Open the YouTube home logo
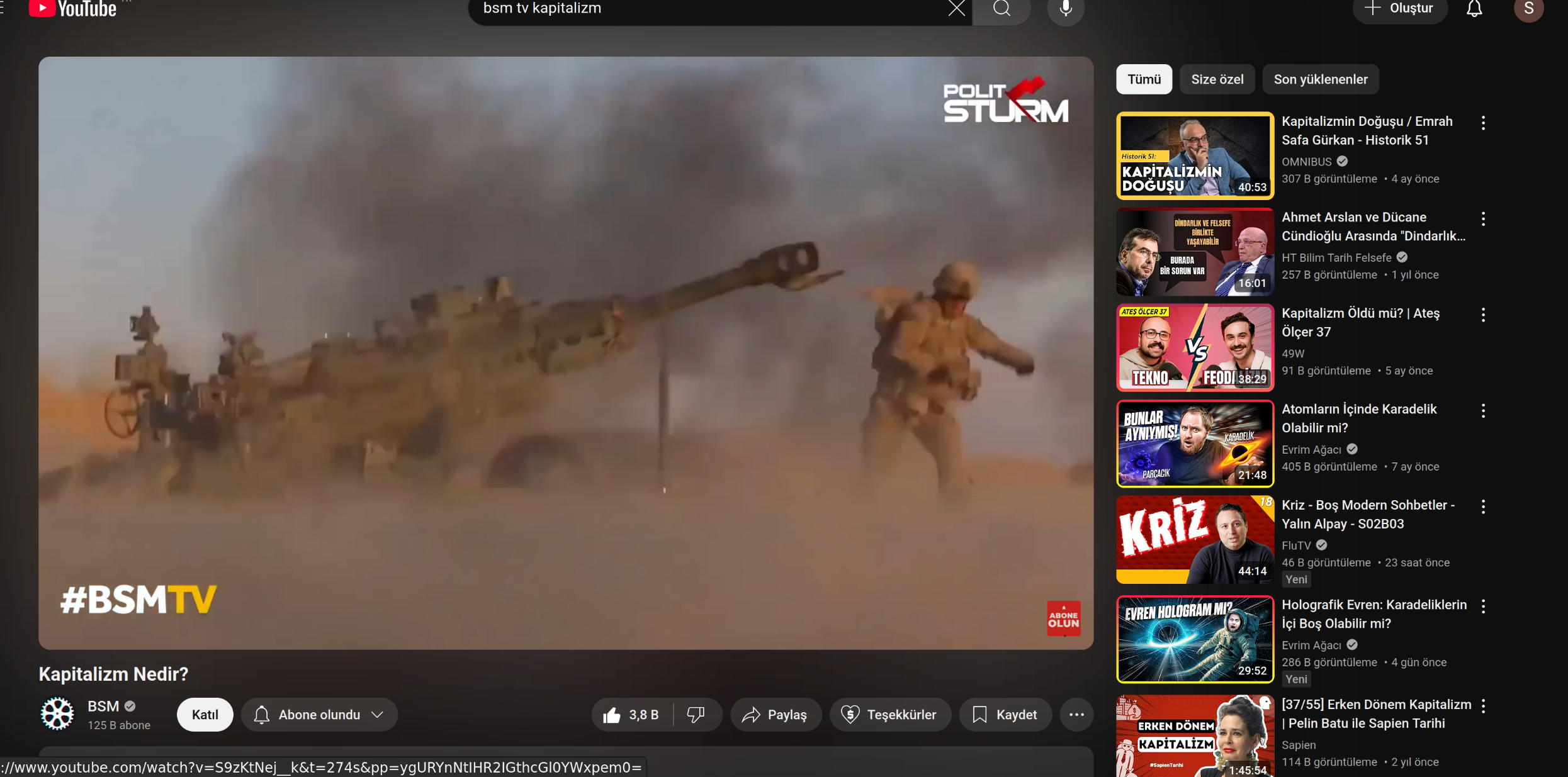1568x777 pixels. pyautogui.click(x=72, y=9)
